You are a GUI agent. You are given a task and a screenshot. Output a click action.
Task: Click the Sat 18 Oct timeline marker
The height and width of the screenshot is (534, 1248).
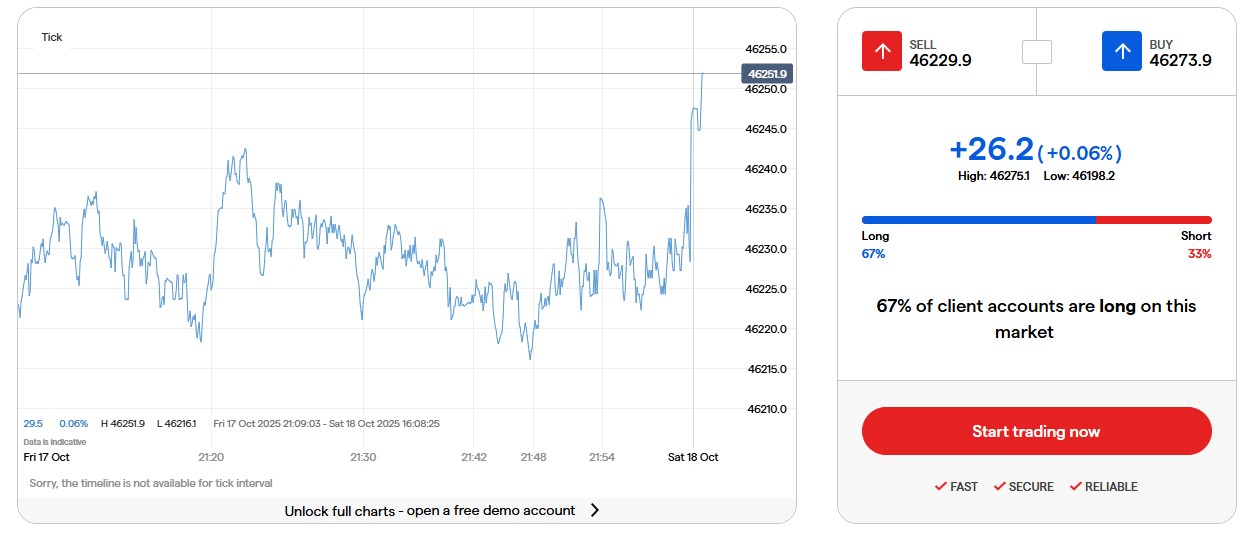(x=693, y=457)
